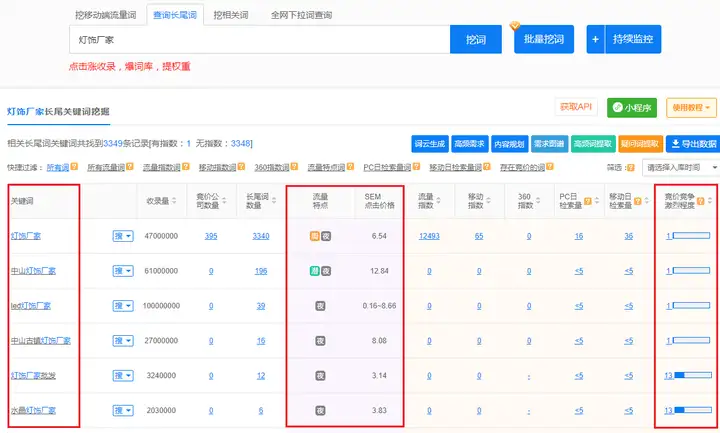Open help icon next to 所有词 filter

74,167
